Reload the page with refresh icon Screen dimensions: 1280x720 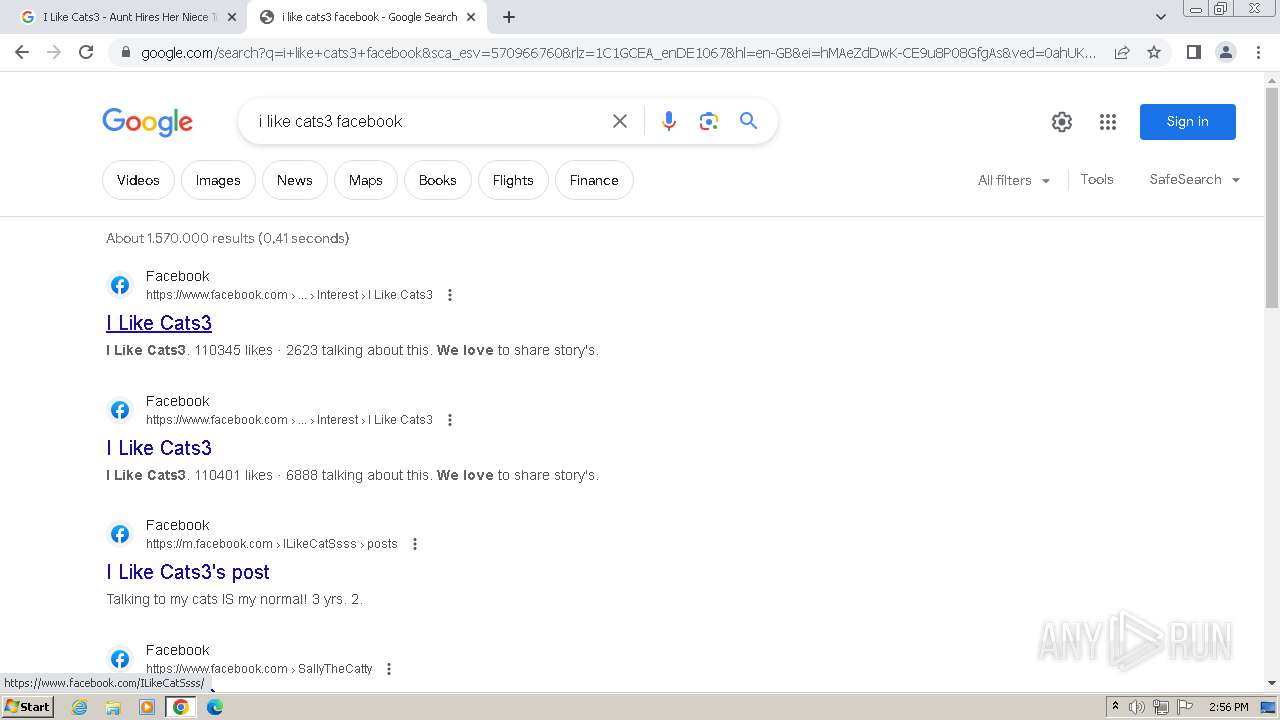86,52
